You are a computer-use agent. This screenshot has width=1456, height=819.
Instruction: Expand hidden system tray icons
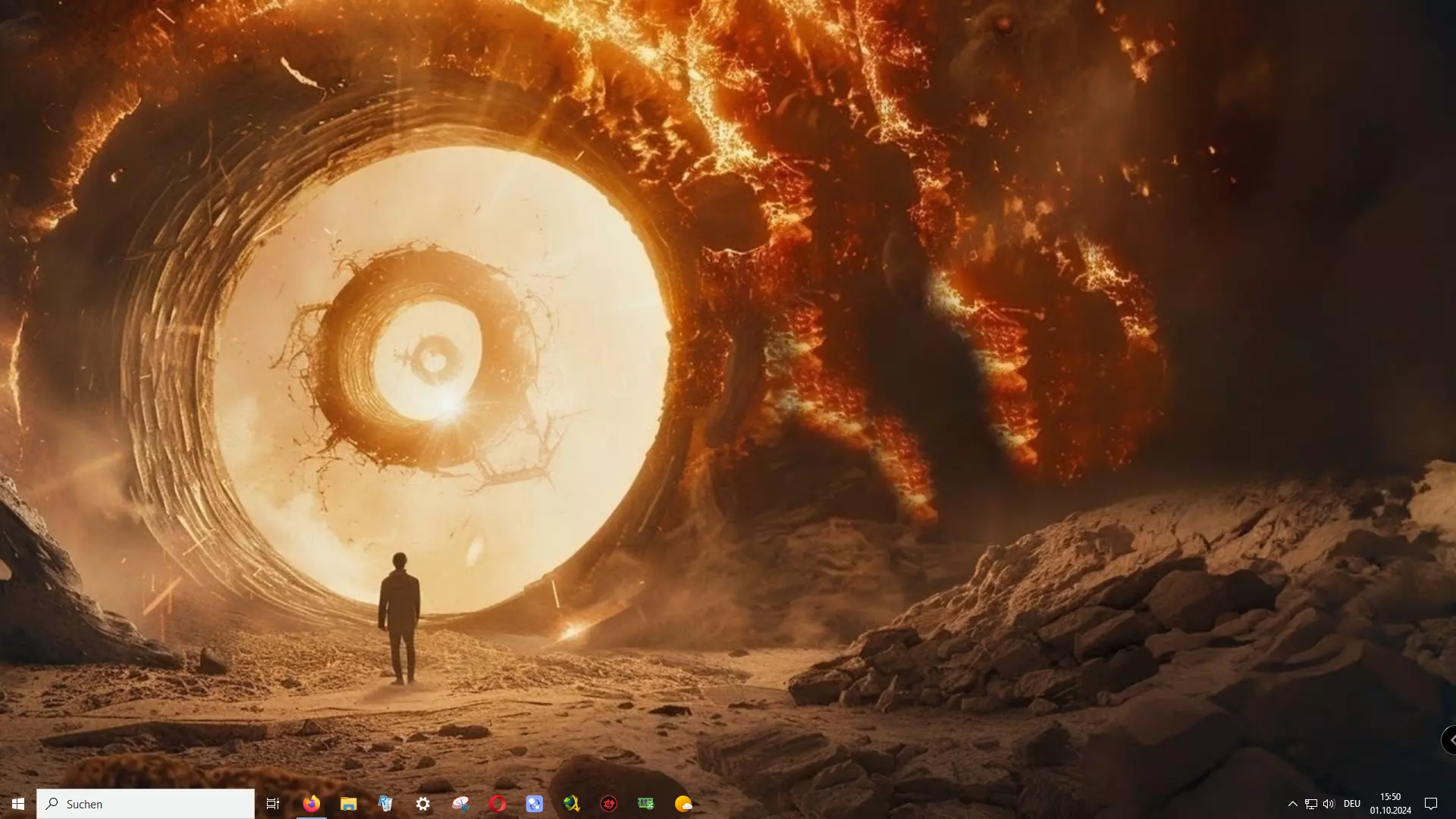[x=1293, y=804]
